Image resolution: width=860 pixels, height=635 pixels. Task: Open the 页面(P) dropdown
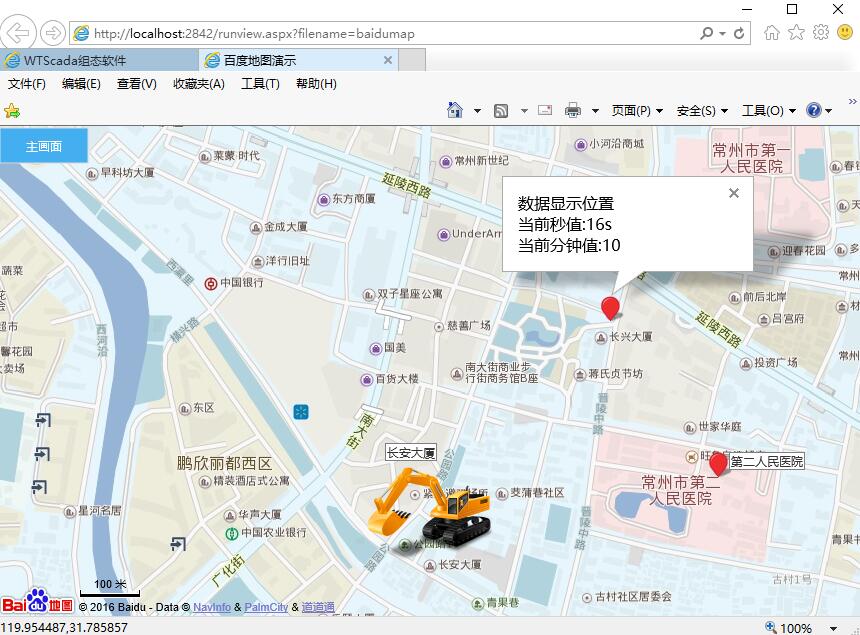pyautogui.click(x=637, y=111)
